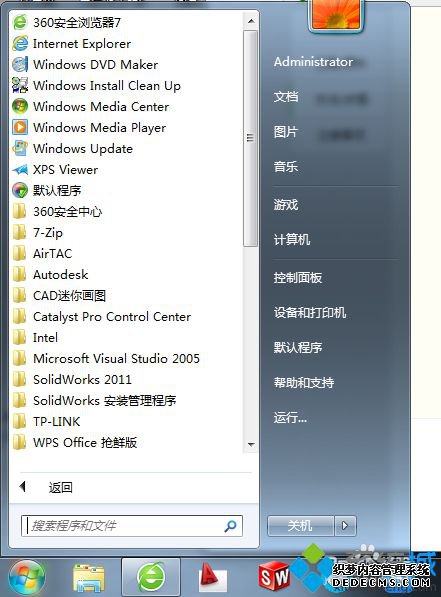This screenshot has width=441, height=597.
Task: Expand the Intel folder
Action: pos(35,337)
